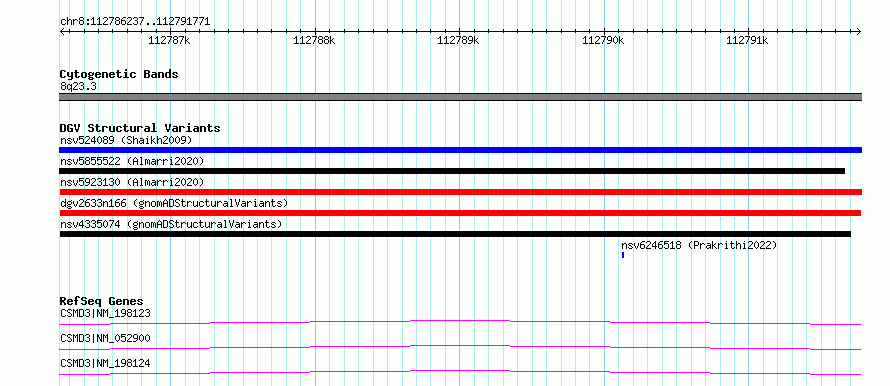Viewport: 890px width, 386px height.
Task: Open nsv5855522 (Almarri2020) label
Action: (x=132, y=161)
